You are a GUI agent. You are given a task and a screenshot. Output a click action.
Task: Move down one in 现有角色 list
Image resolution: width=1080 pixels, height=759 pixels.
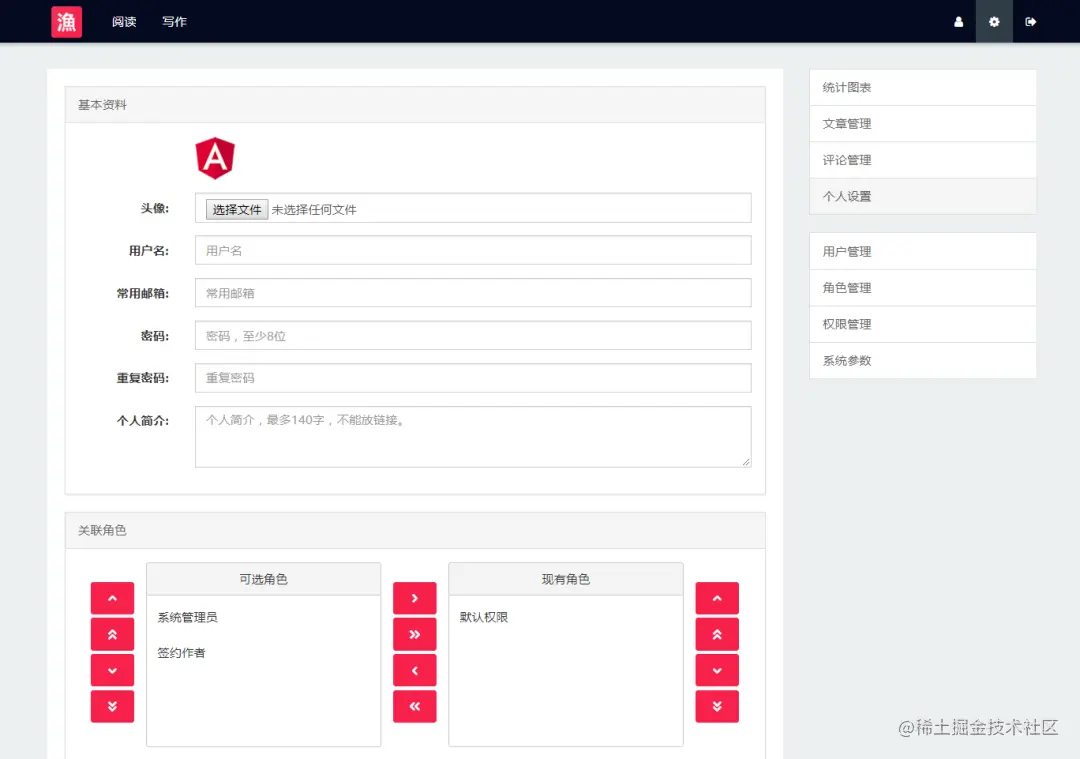[x=717, y=670]
